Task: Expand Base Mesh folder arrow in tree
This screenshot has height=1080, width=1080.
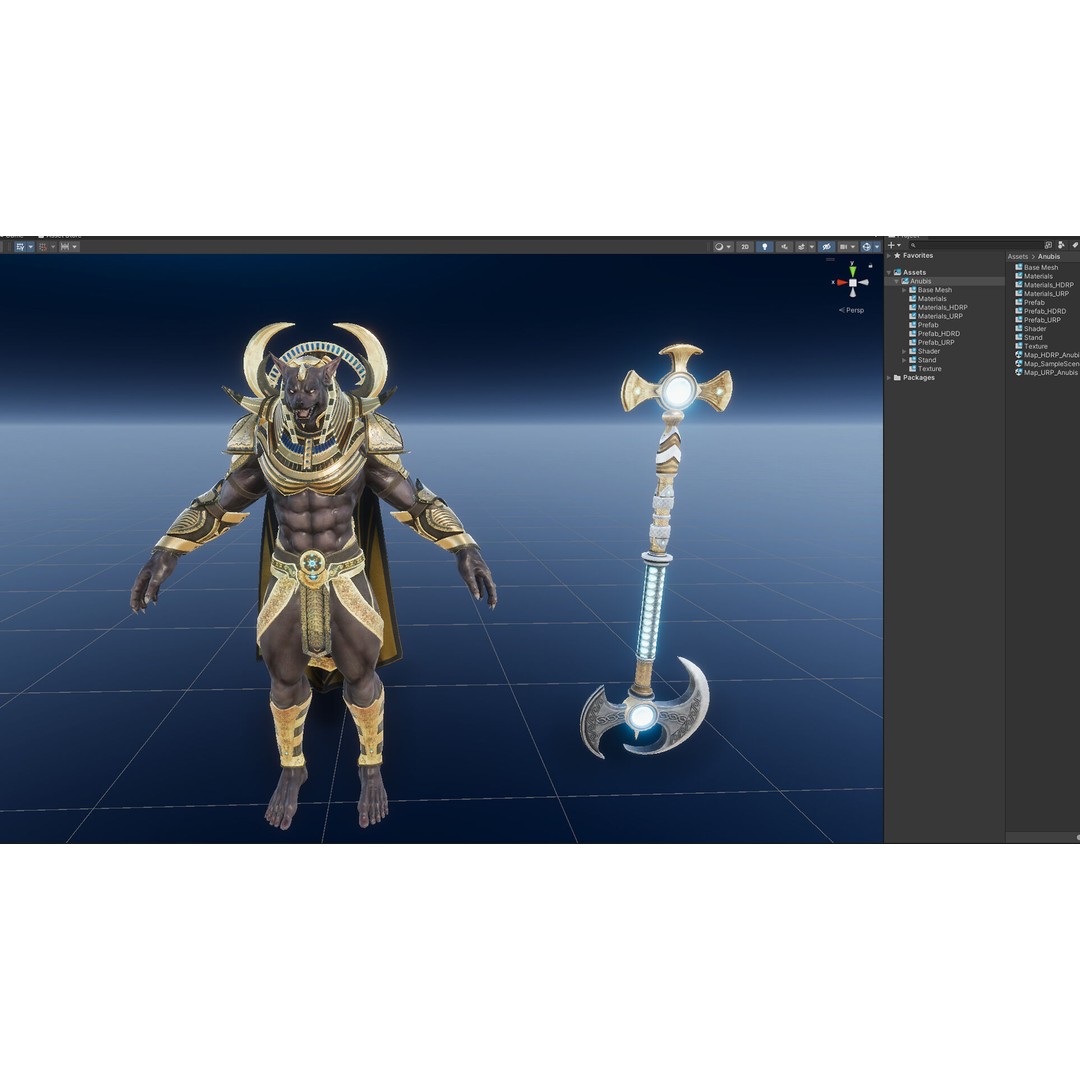Action: coord(904,290)
